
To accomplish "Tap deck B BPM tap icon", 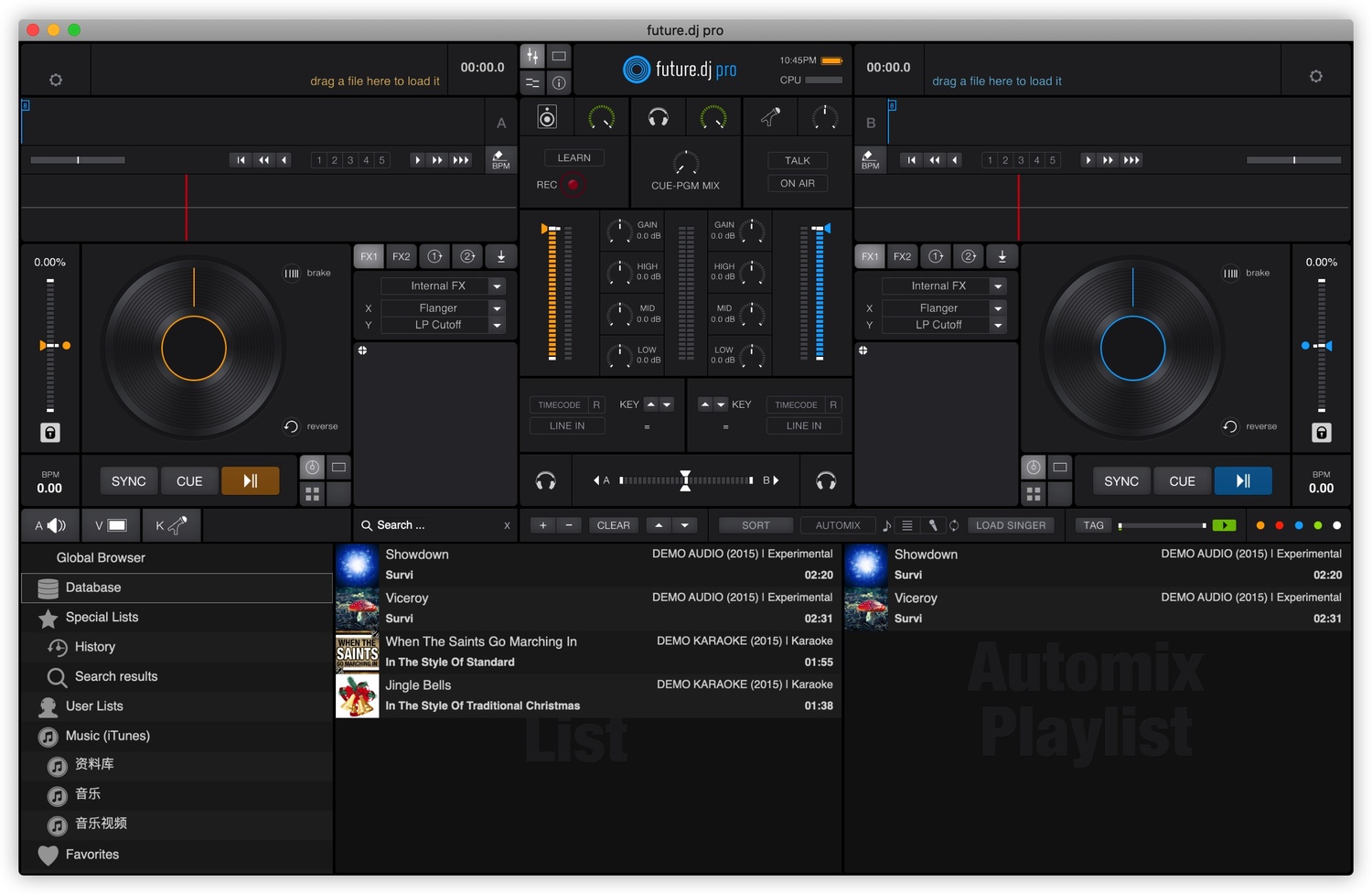I will 871,160.
